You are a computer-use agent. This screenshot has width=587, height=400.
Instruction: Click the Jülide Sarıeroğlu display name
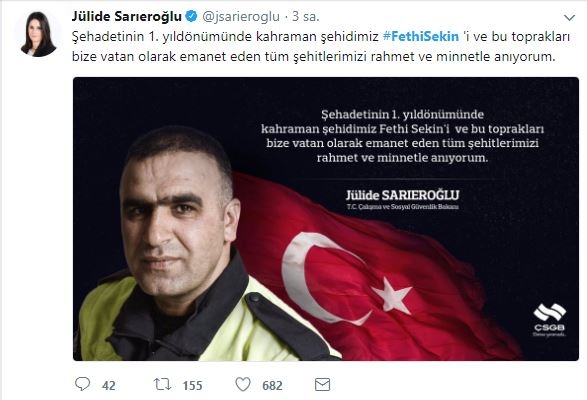click(127, 16)
